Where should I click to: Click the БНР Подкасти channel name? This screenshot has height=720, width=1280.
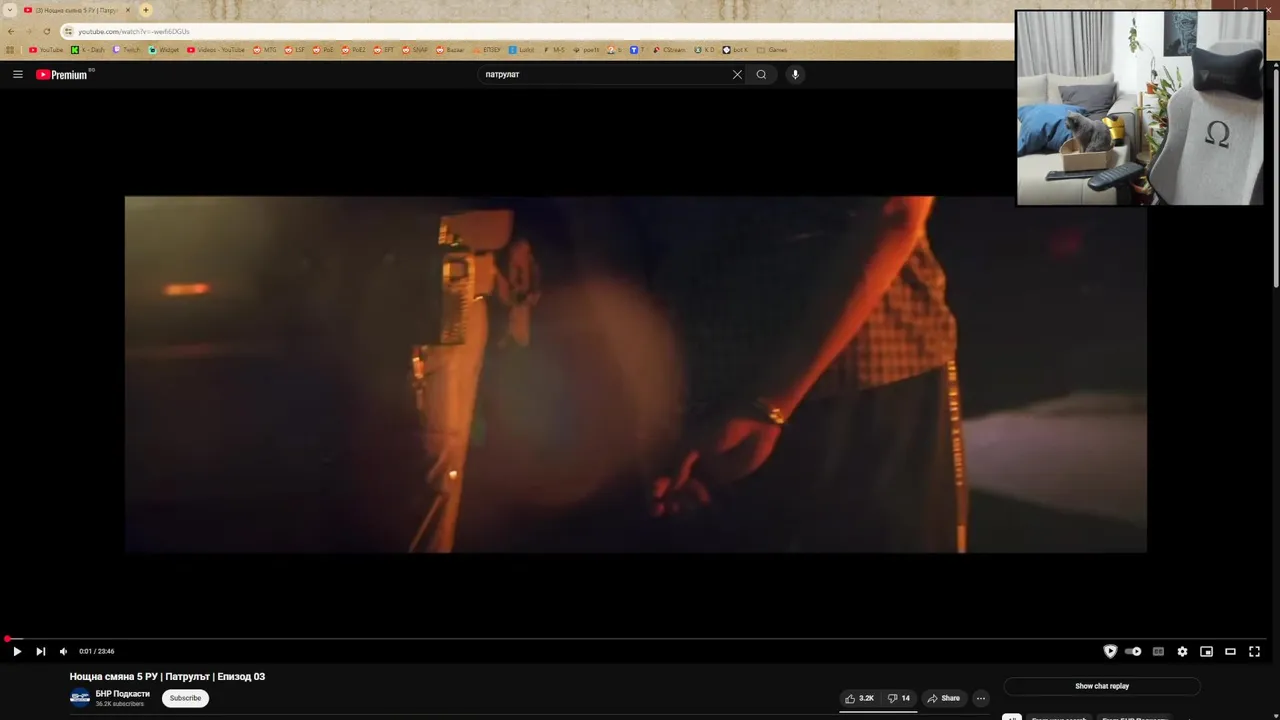122,694
